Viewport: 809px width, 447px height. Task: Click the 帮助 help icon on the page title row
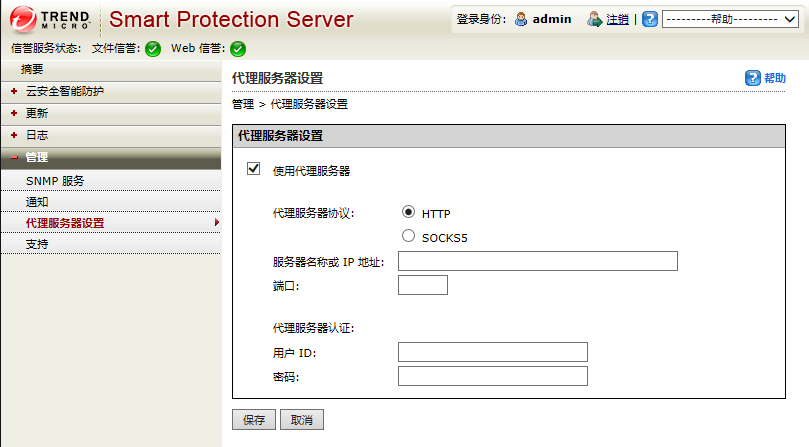(753, 78)
